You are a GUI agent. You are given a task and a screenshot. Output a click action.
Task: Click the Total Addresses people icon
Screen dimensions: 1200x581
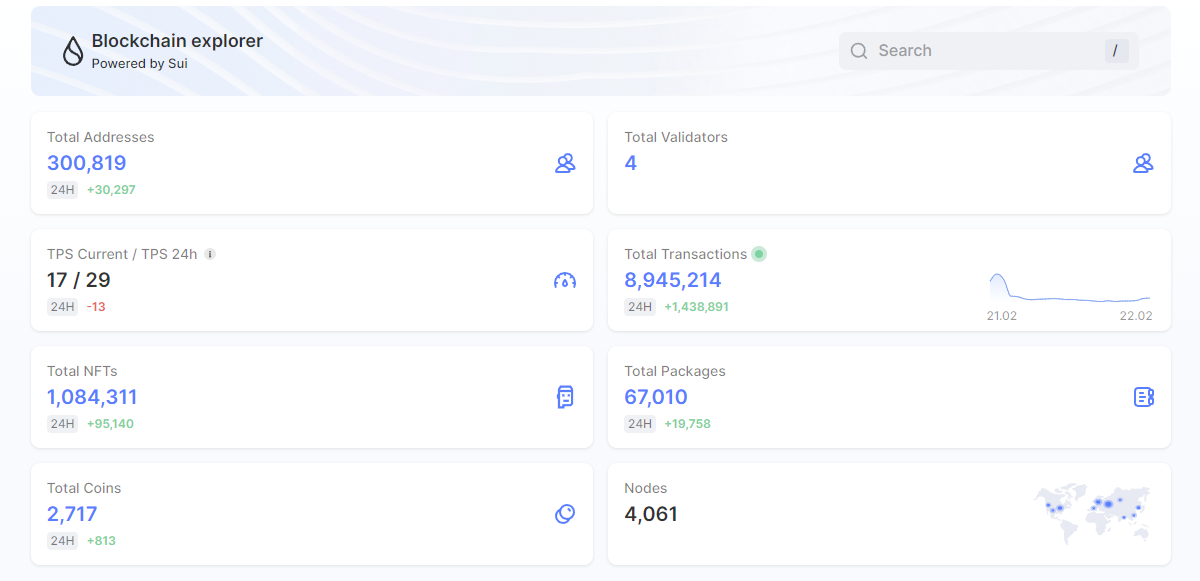tap(565, 163)
